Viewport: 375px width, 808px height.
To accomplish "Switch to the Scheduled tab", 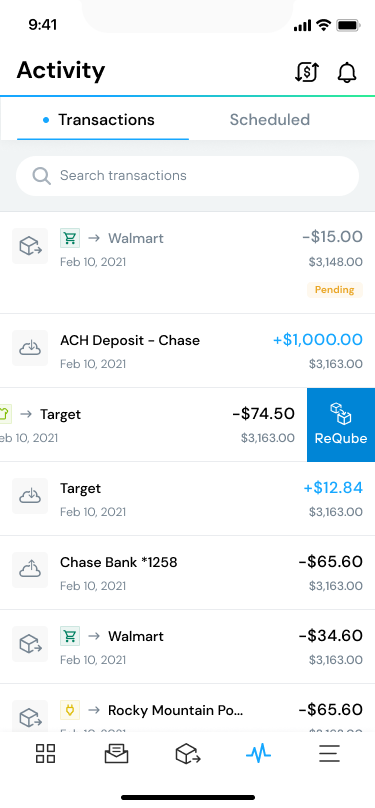I will click(x=269, y=120).
